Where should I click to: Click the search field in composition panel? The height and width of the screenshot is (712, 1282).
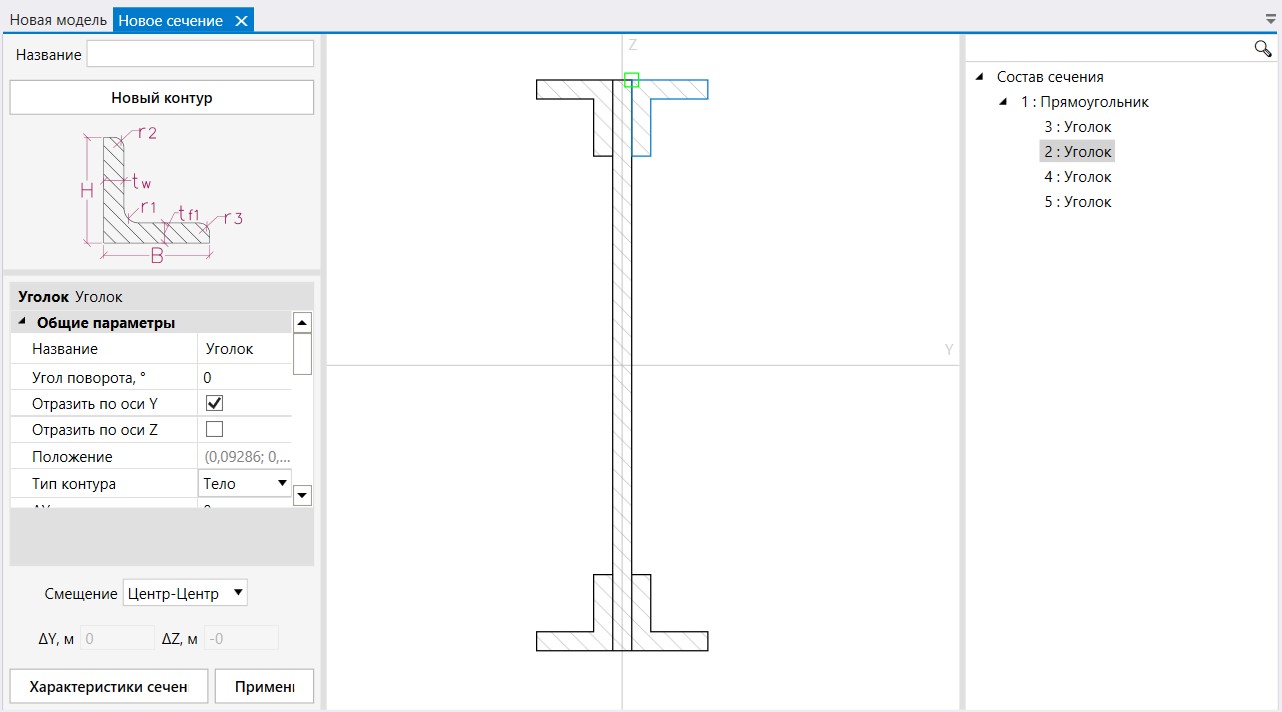tap(1110, 49)
